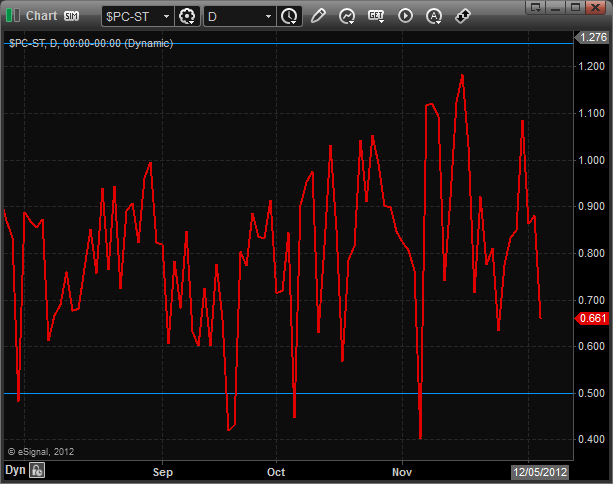The width and height of the screenshot is (613, 484).
Task: Click the Nov label on time axis
Action: (x=402, y=472)
